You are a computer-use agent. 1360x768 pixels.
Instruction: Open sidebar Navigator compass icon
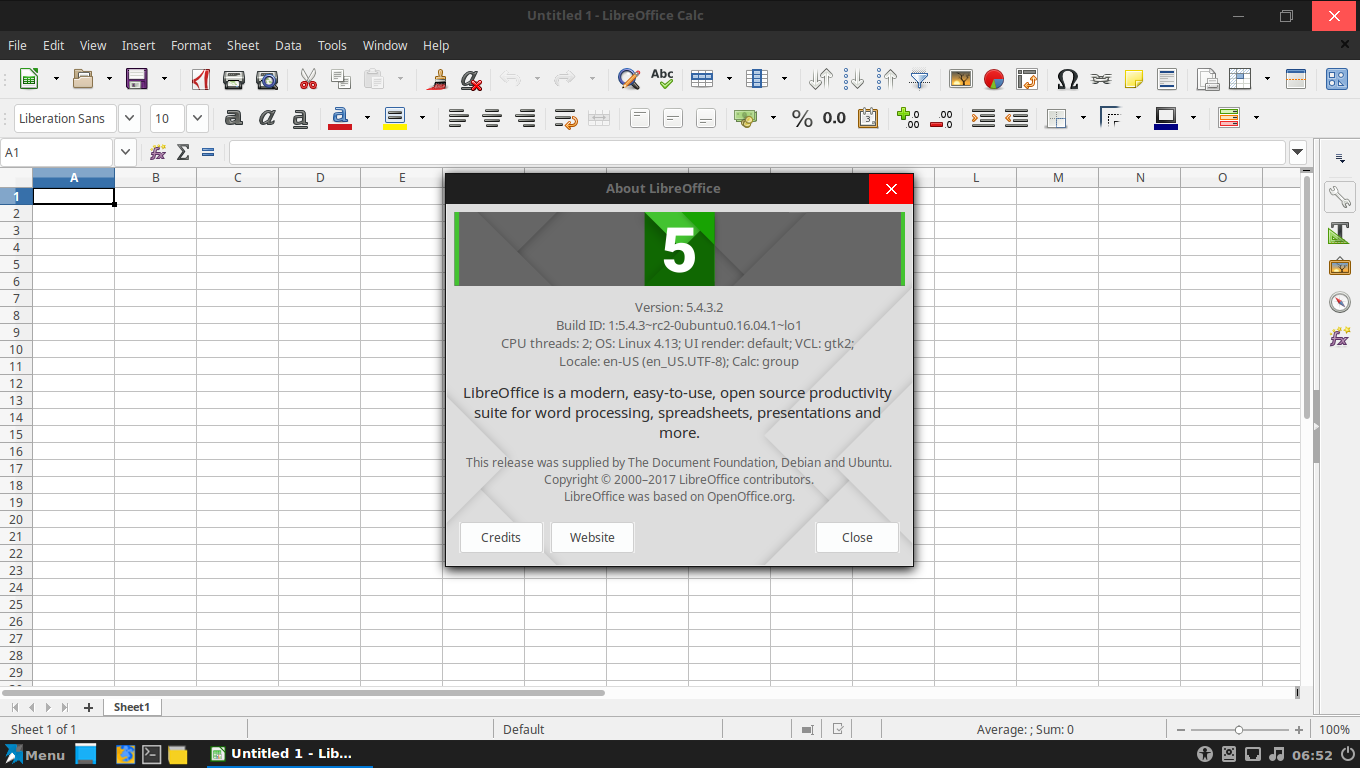[1340, 302]
